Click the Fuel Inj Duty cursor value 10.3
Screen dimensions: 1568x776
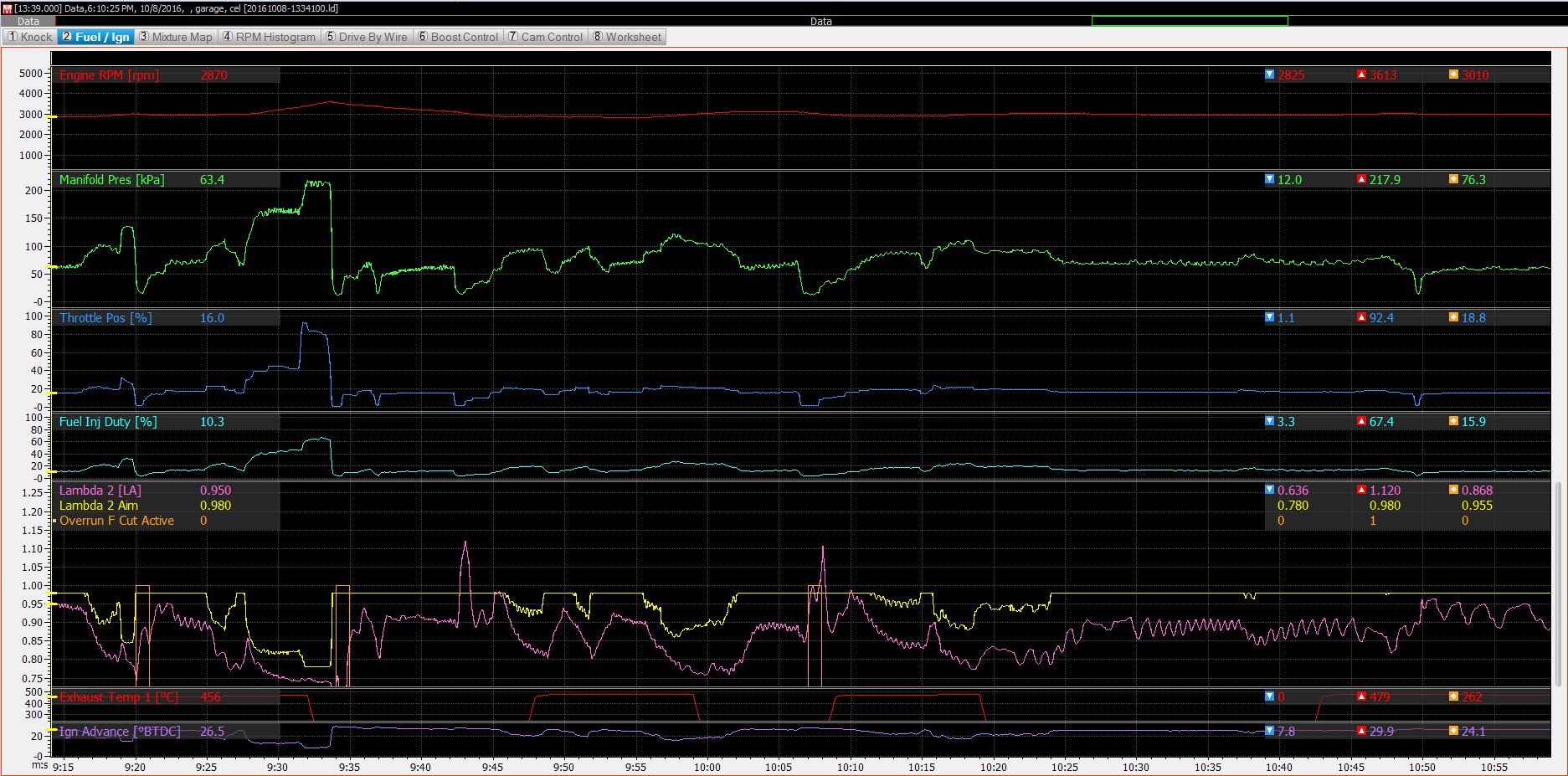click(x=212, y=421)
